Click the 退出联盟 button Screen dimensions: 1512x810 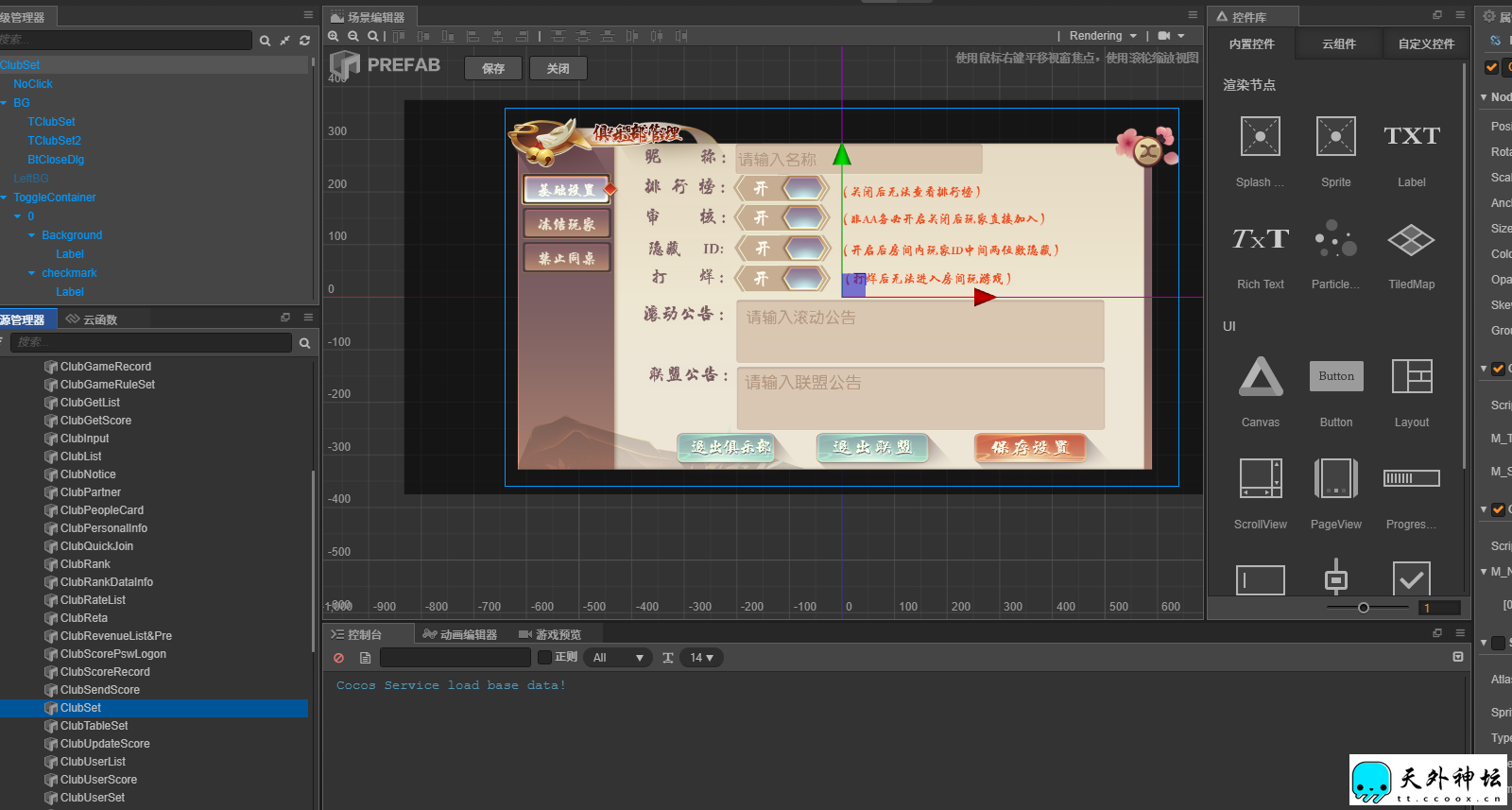point(871,447)
